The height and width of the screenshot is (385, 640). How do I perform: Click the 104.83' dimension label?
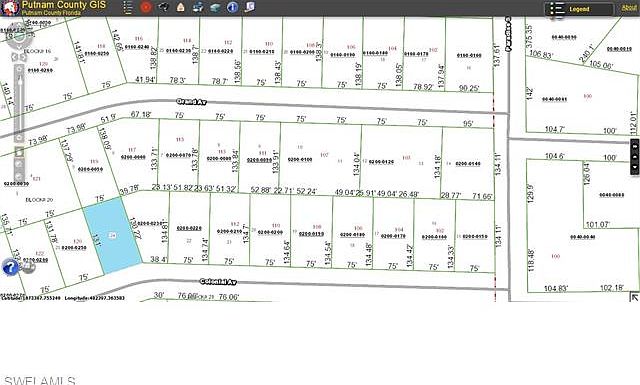(556, 289)
